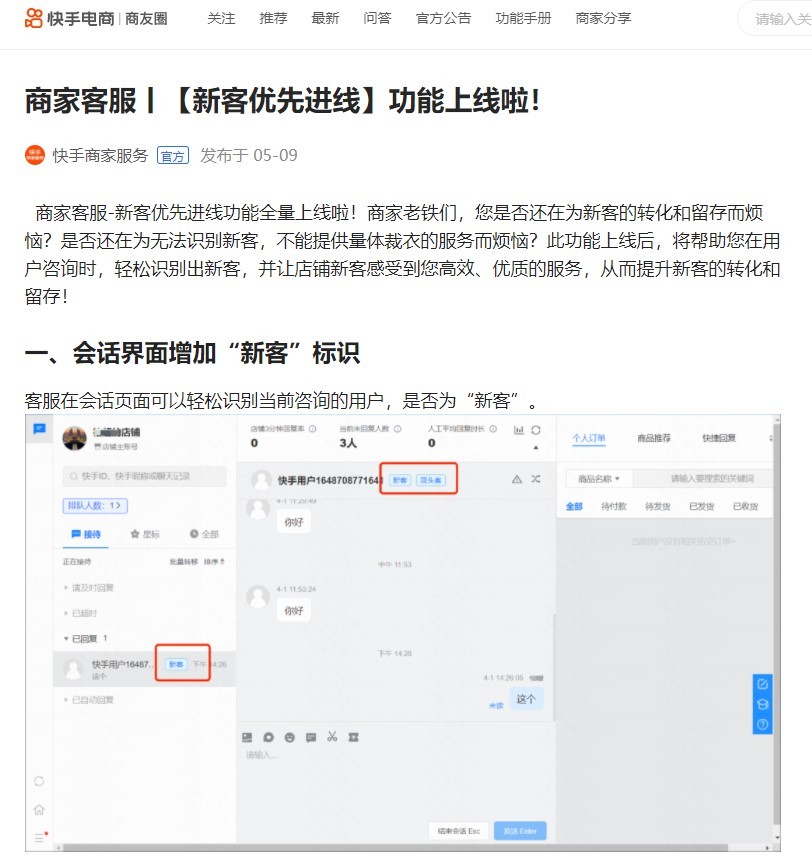Open the 最新 tab in navigation
The image size is (812, 857).
(x=325, y=19)
